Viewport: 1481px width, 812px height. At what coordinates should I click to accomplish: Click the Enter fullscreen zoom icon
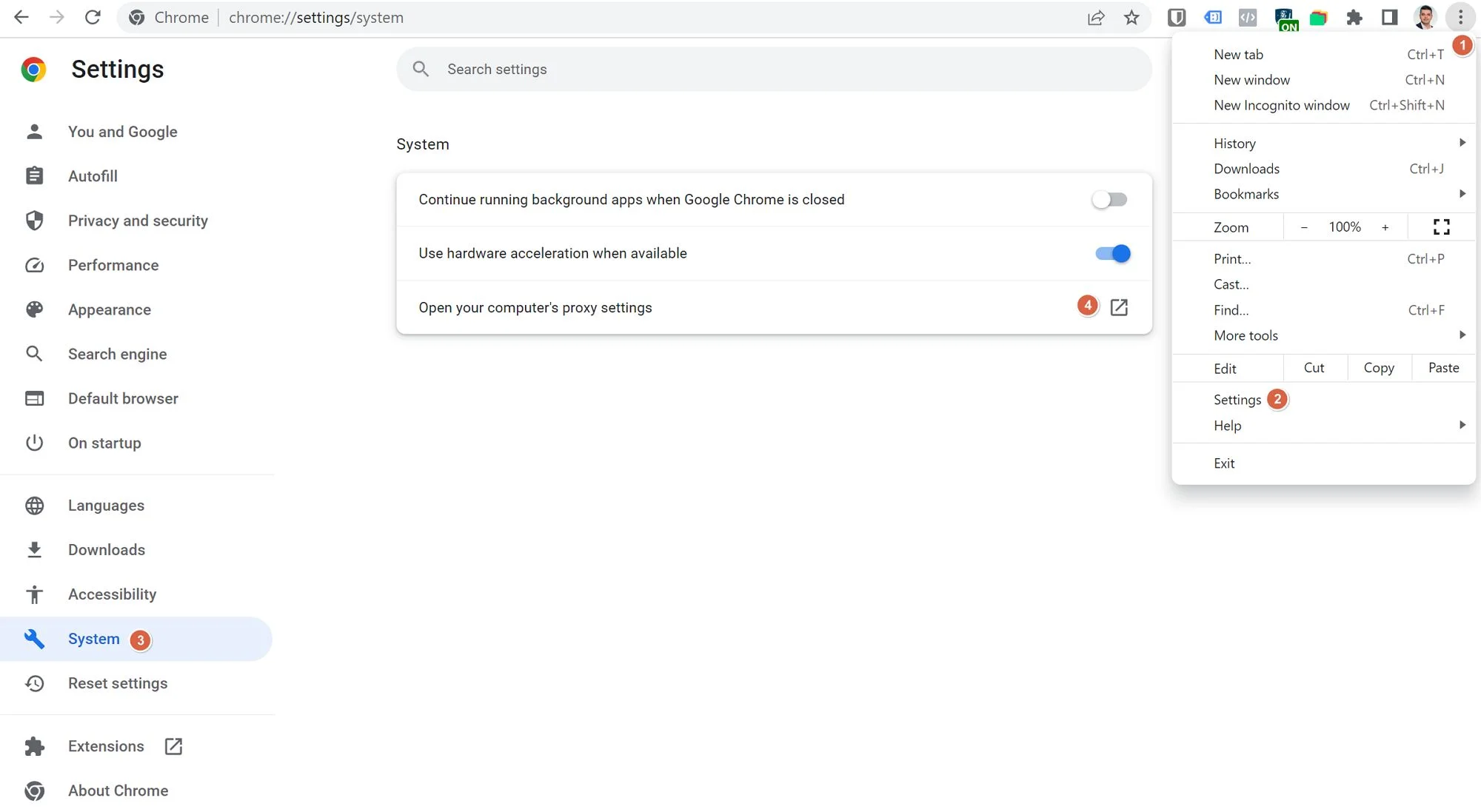pyautogui.click(x=1441, y=227)
